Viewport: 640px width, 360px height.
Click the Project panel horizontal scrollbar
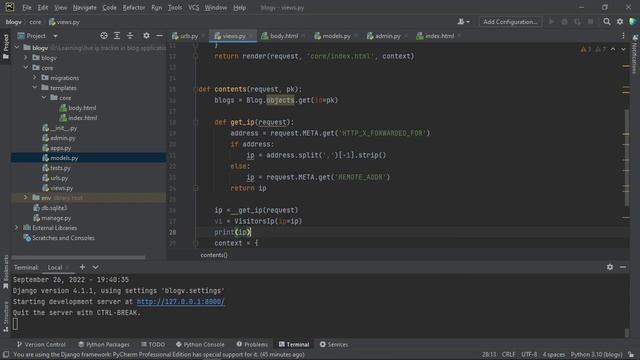pyautogui.click(x=78, y=258)
